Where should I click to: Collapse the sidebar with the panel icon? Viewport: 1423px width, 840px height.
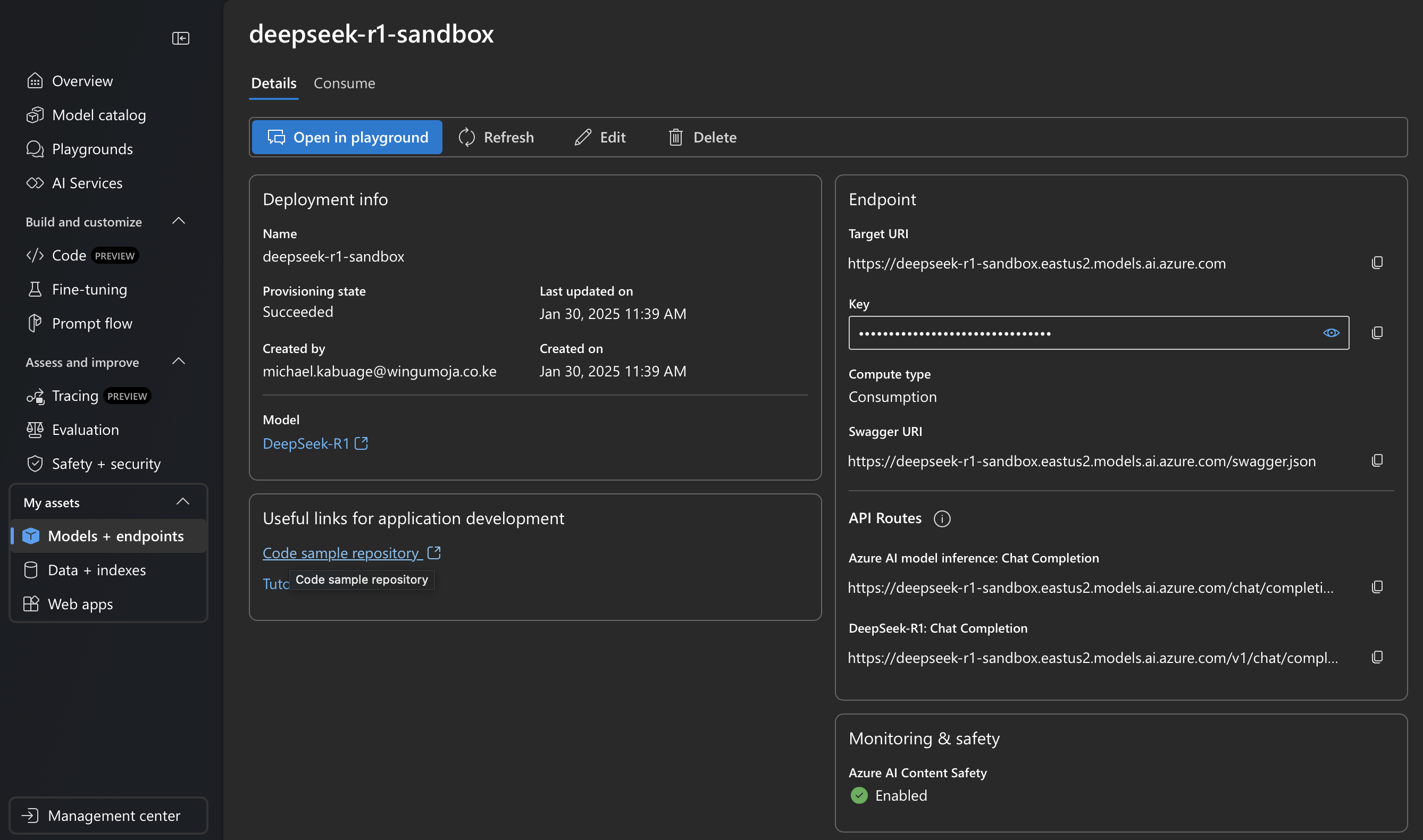(x=181, y=38)
